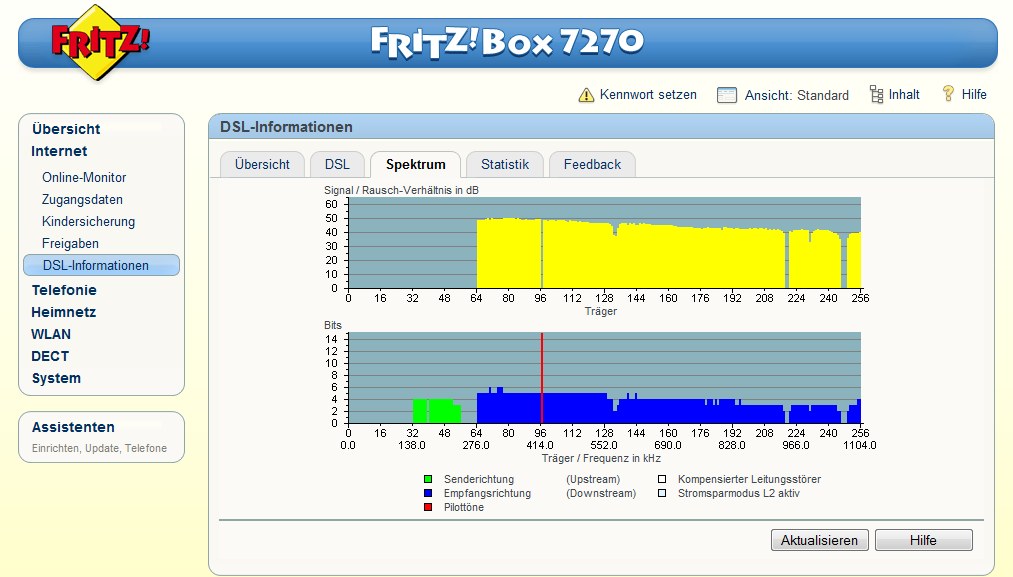Select the Spektrum tab
Screen dimensions: 1013x577
click(415, 164)
